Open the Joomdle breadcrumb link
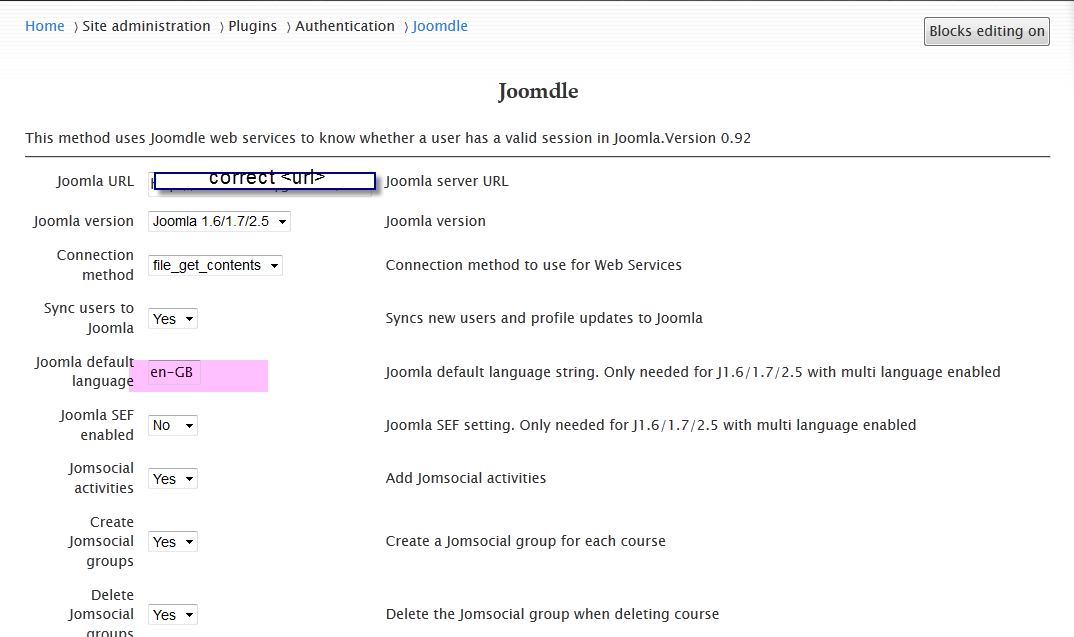 point(440,26)
